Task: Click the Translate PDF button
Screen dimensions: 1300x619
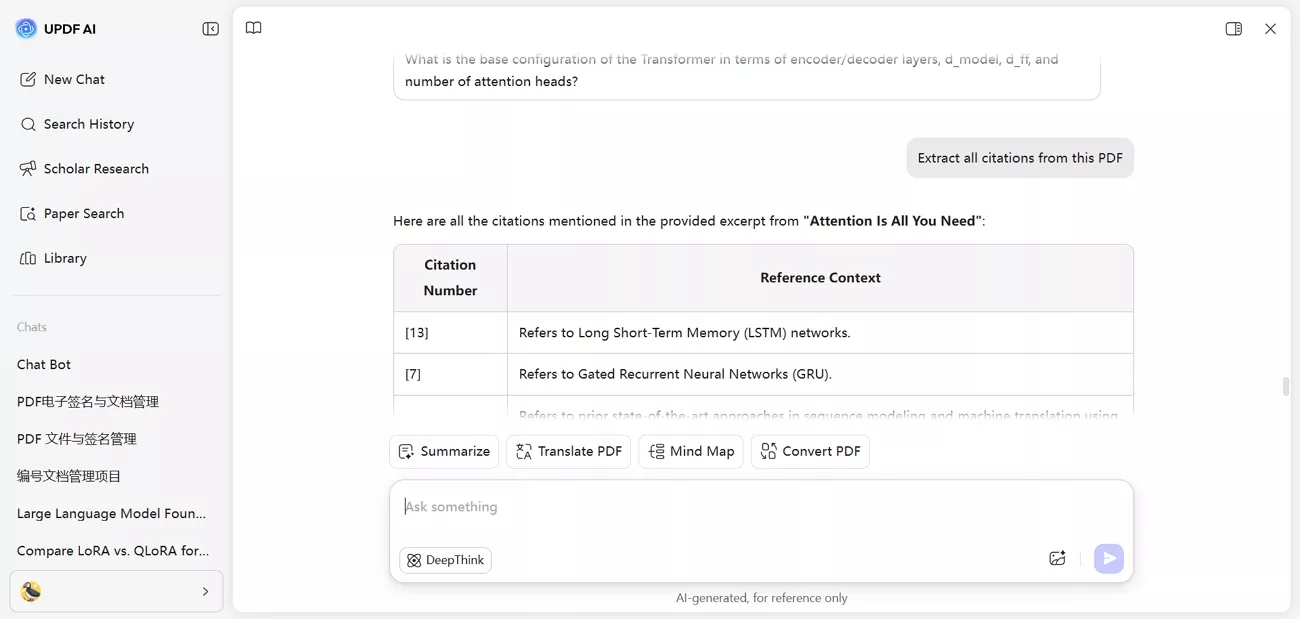Action: click(x=568, y=451)
